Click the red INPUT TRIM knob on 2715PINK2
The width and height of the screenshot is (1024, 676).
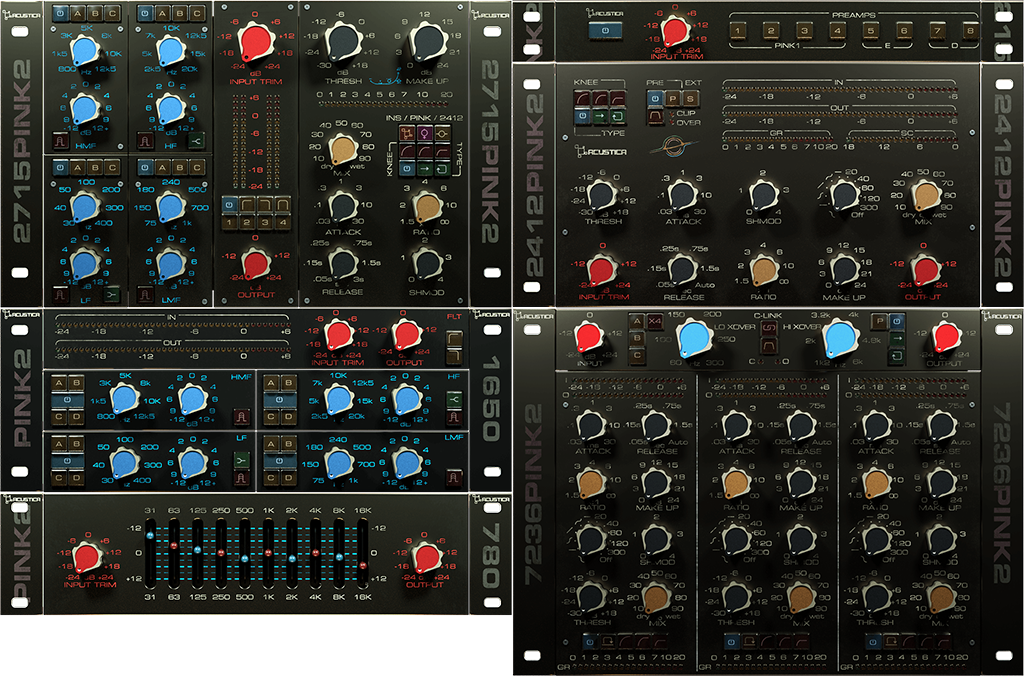256,42
